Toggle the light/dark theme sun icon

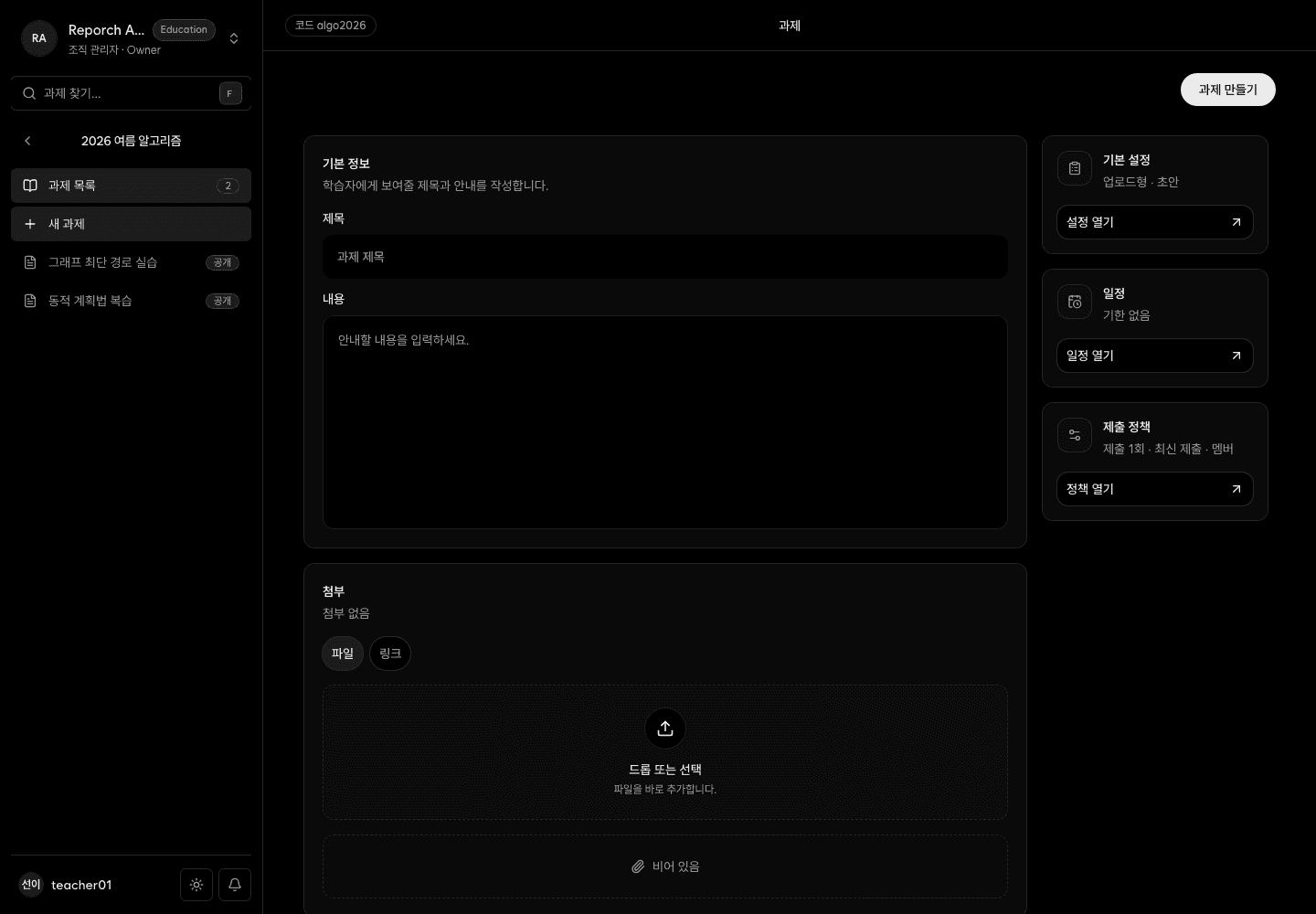tap(196, 885)
